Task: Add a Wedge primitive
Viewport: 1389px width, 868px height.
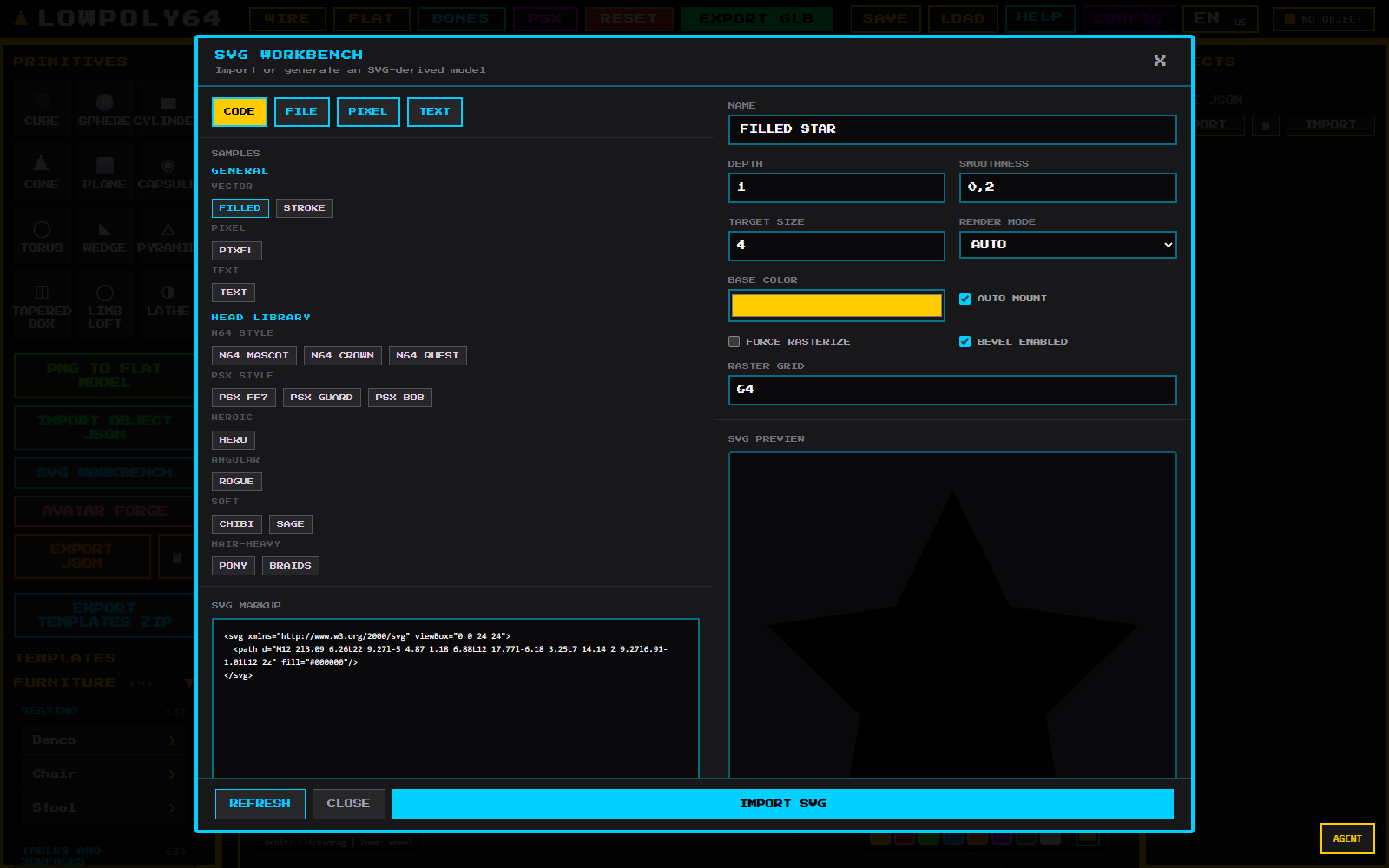Action: (x=104, y=237)
